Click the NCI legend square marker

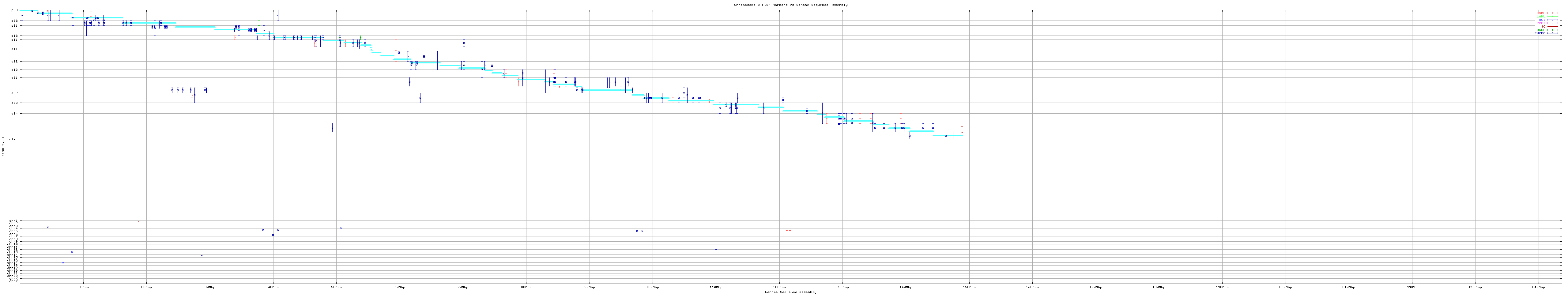coord(1553,20)
